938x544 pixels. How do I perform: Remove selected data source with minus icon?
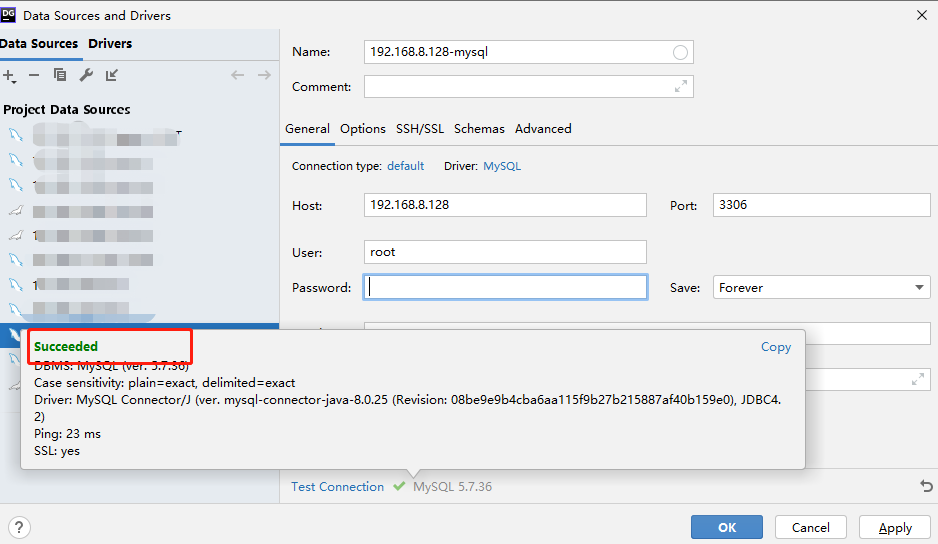point(34,75)
